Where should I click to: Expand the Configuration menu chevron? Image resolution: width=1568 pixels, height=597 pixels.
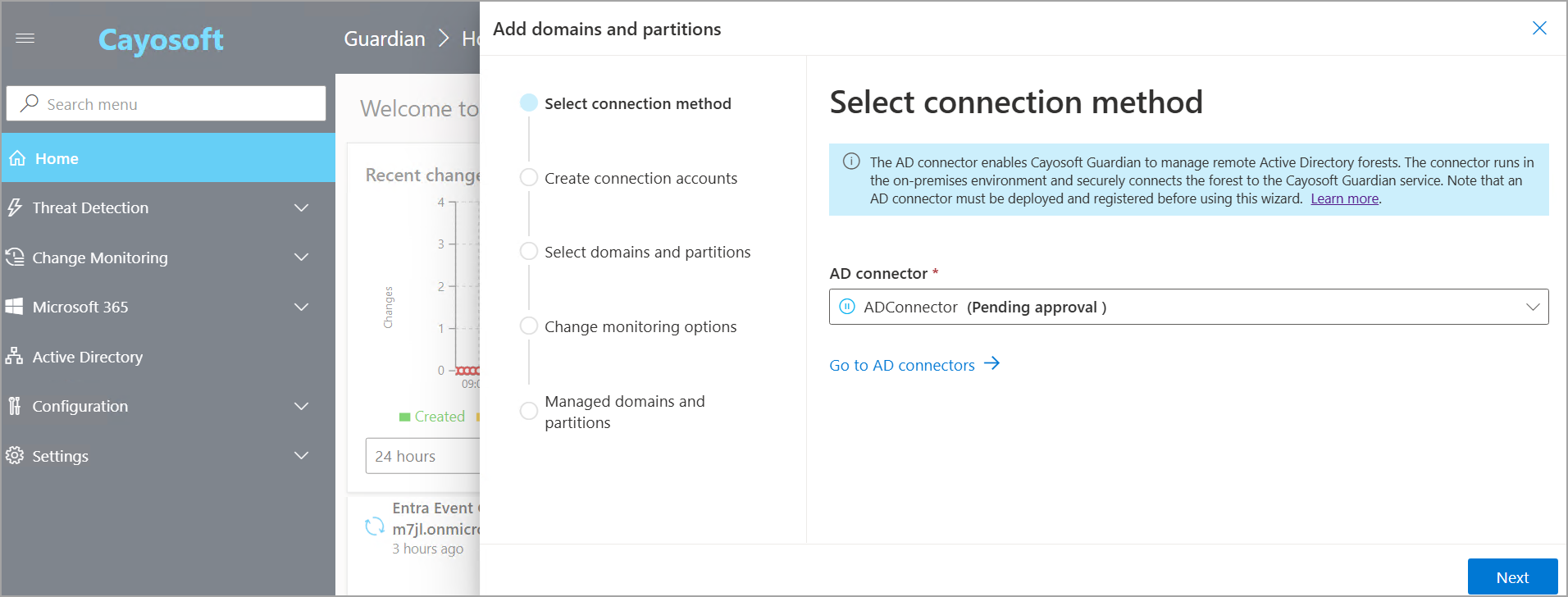pyautogui.click(x=302, y=406)
